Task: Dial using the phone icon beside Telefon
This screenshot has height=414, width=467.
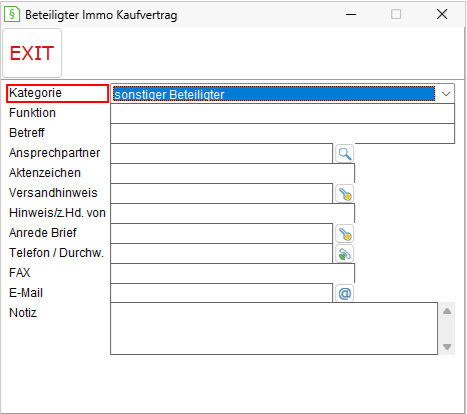Action: click(344, 254)
